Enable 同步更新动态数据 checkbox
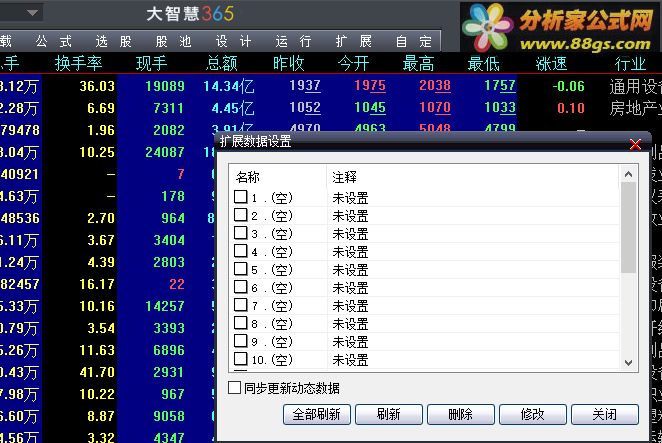This screenshot has width=662, height=443. pos(235,388)
